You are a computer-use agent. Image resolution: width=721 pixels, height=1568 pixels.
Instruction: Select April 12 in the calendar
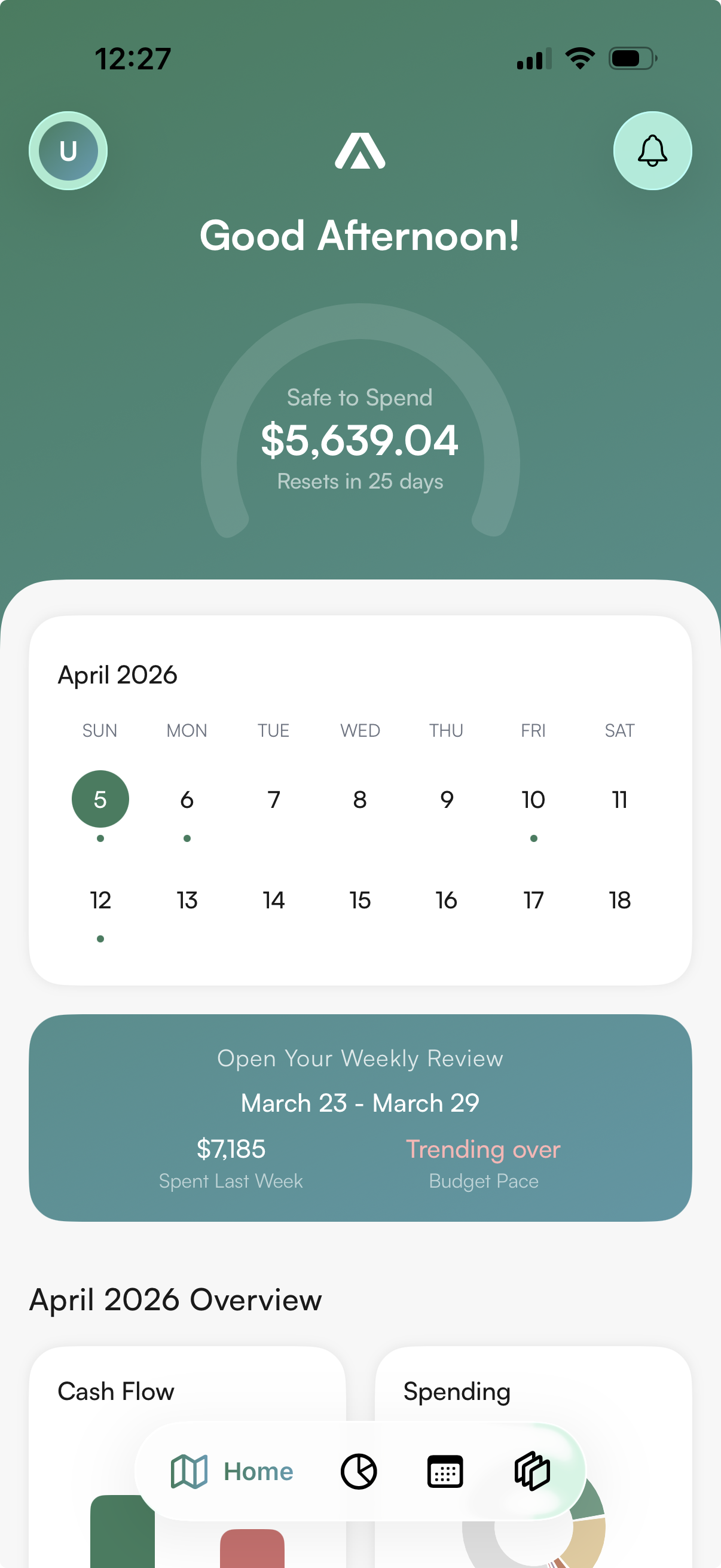100,900
